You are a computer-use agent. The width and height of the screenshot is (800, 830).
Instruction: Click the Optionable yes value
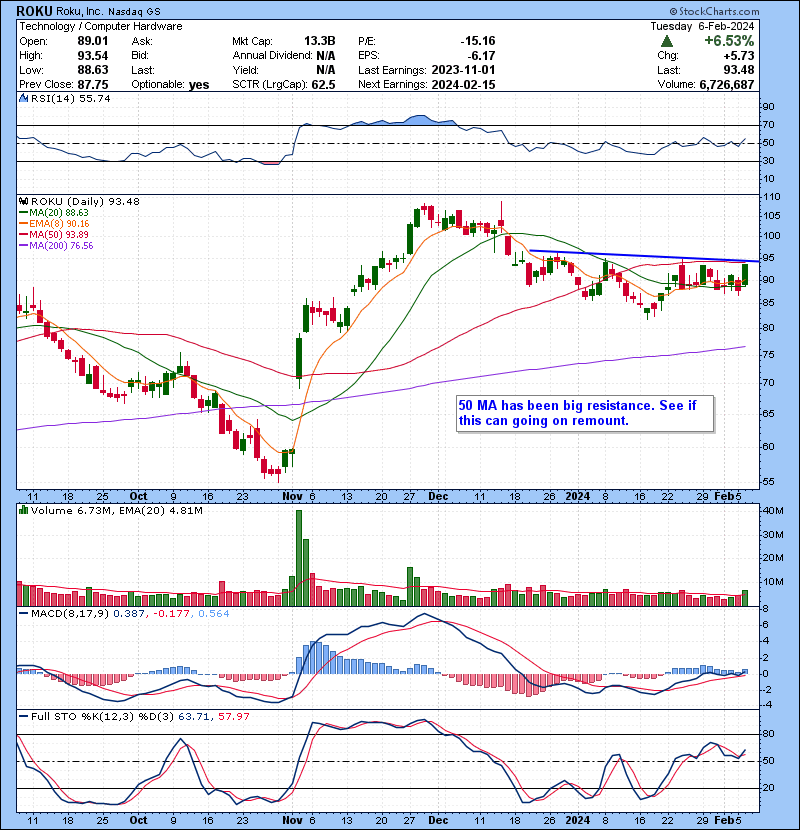click(x=199, y=85)
